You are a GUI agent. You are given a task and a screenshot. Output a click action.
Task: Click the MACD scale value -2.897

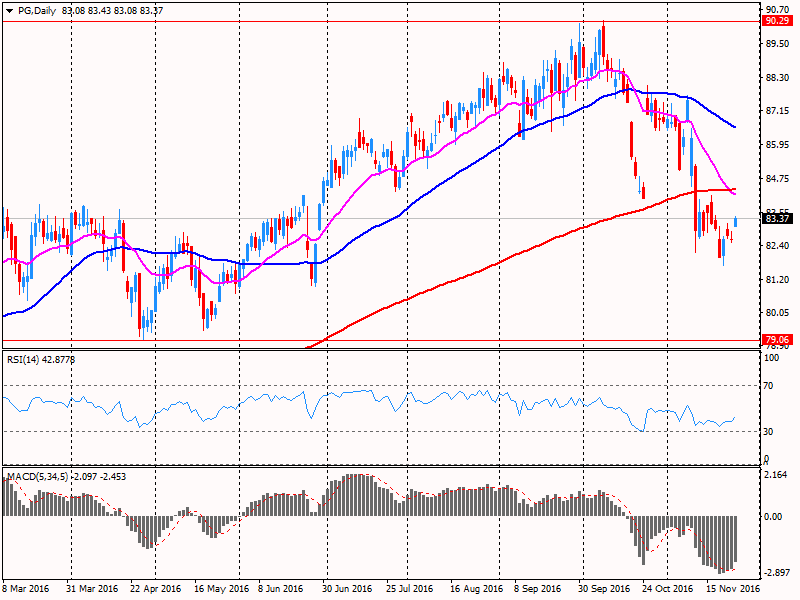(x=776, y=573)
